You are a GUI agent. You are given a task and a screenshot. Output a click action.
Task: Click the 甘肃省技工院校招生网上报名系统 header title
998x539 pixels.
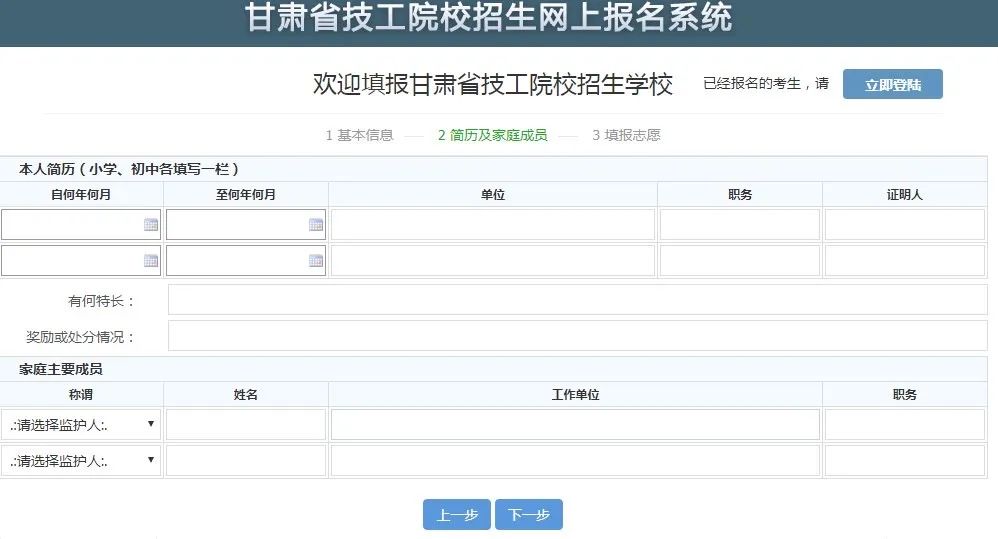[489, 17]
